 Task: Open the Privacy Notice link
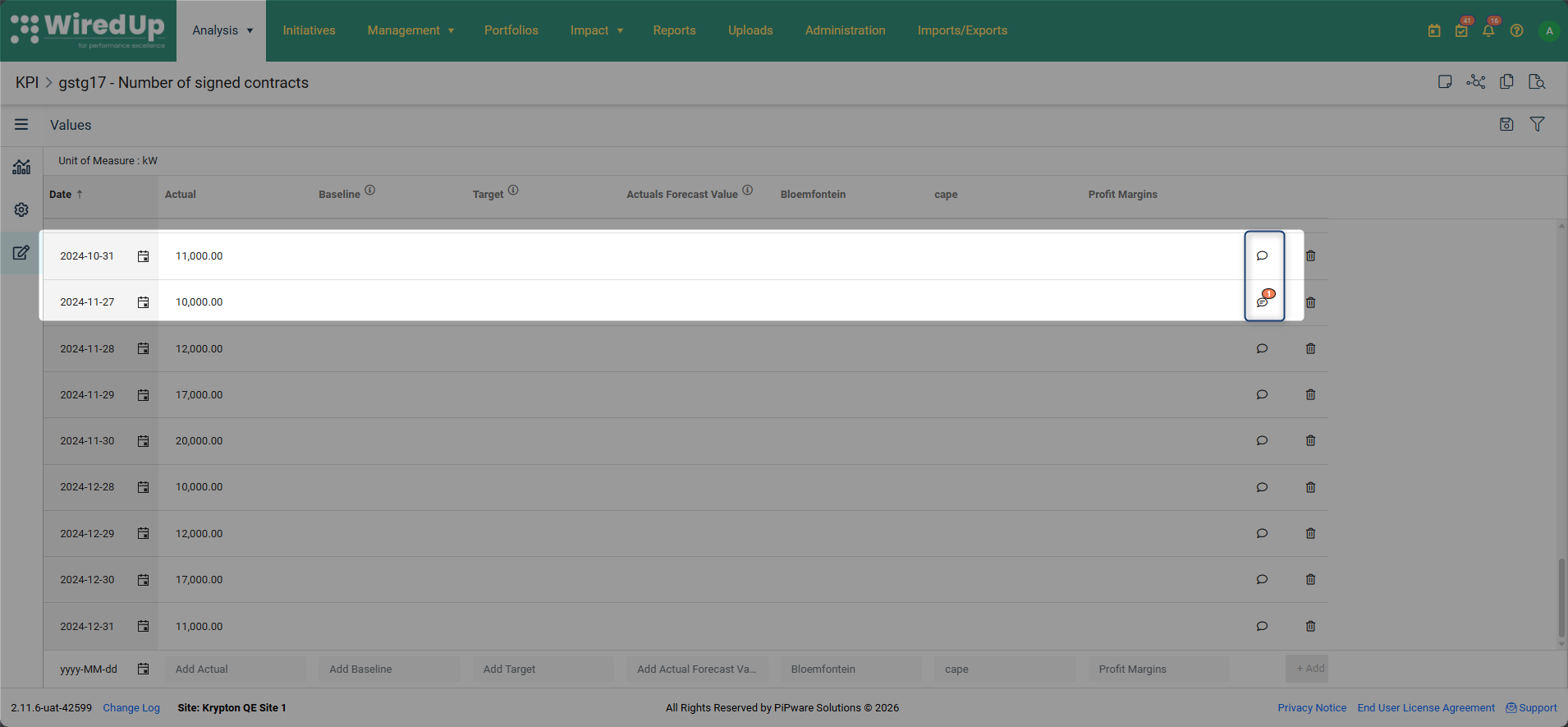click(x=1312, y=707)
